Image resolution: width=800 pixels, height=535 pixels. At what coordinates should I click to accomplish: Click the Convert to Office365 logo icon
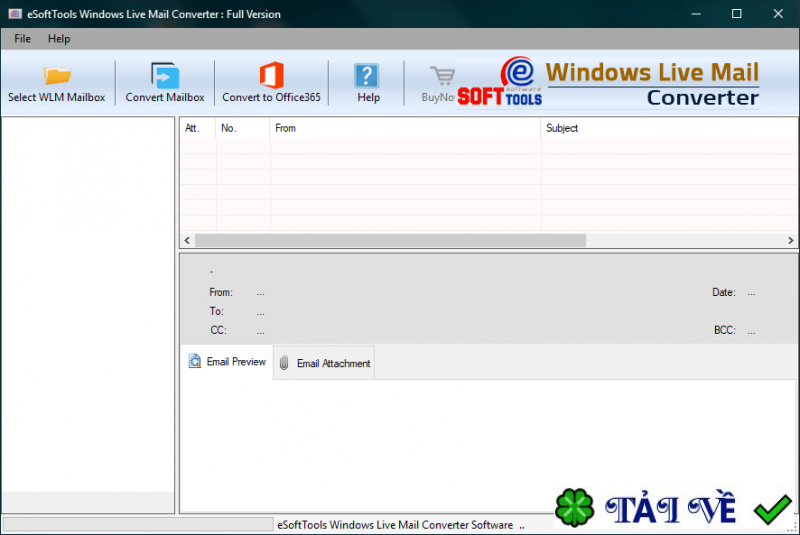pyautogui.click(x=271, y=75)
